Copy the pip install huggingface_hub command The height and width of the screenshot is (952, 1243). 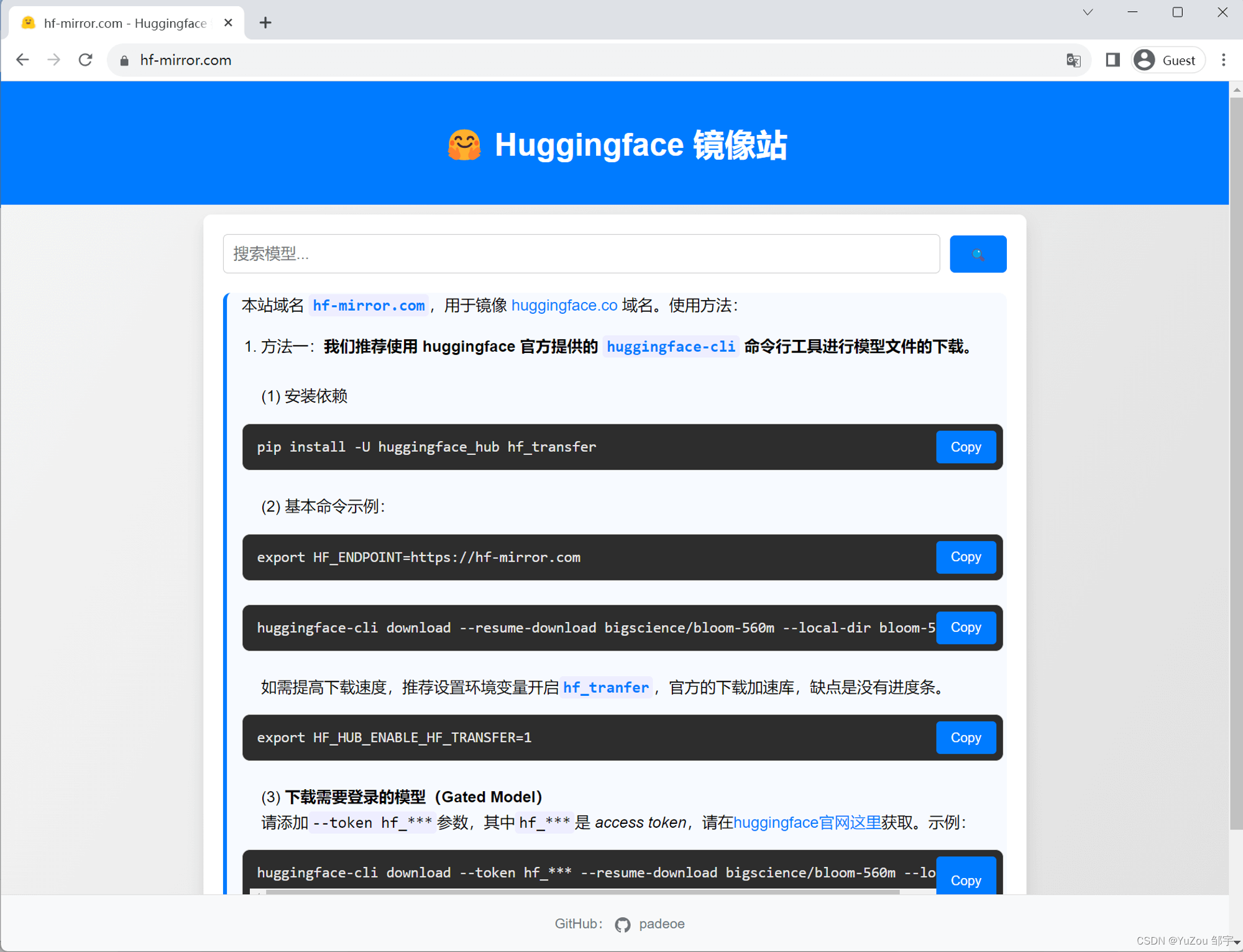(x=966, y=447)
